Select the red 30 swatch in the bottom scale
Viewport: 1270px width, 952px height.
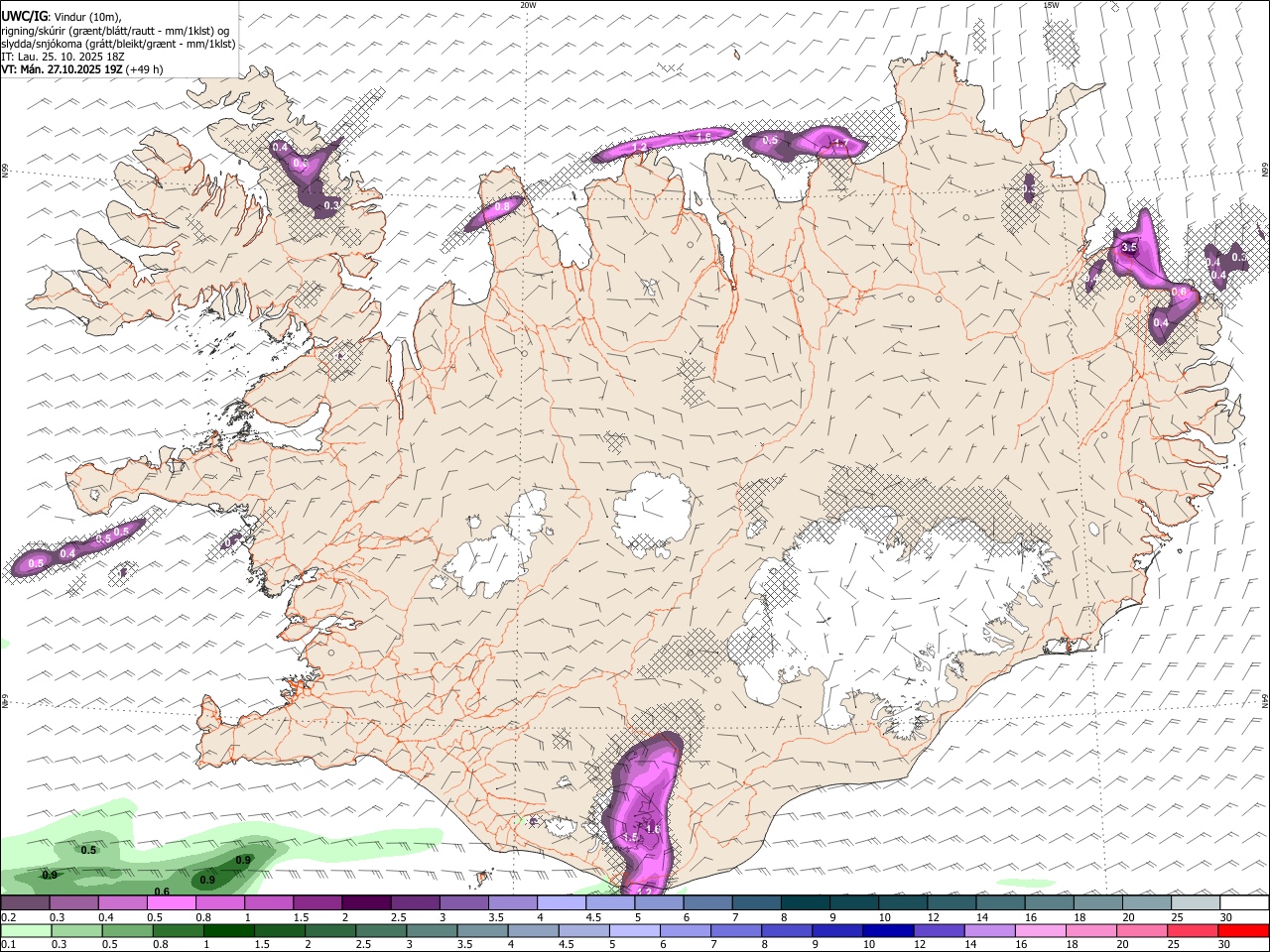[x=1244, y=930]
